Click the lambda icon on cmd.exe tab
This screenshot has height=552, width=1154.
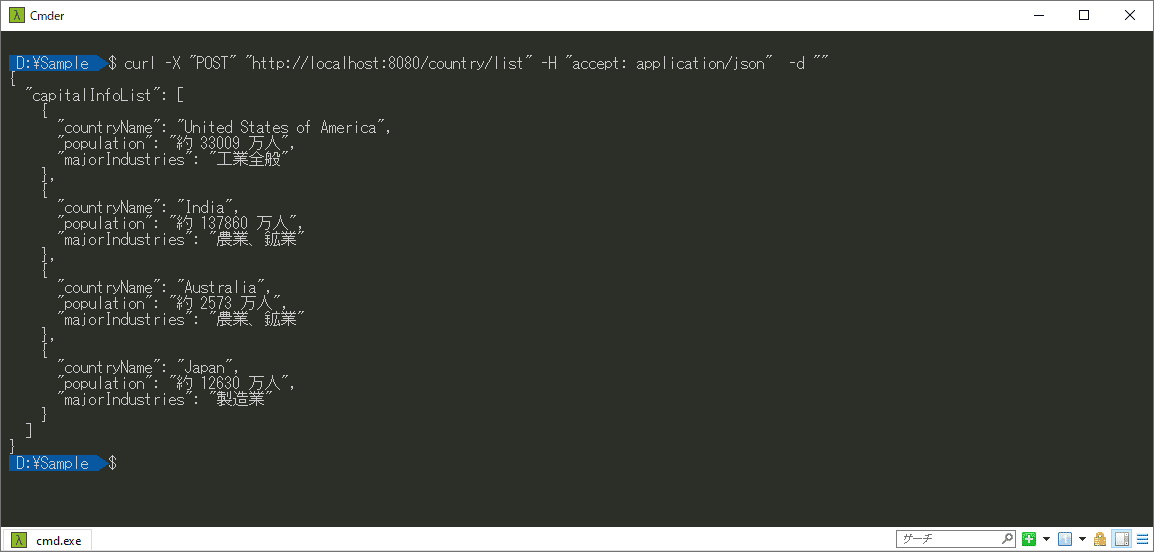coord(19,540)
